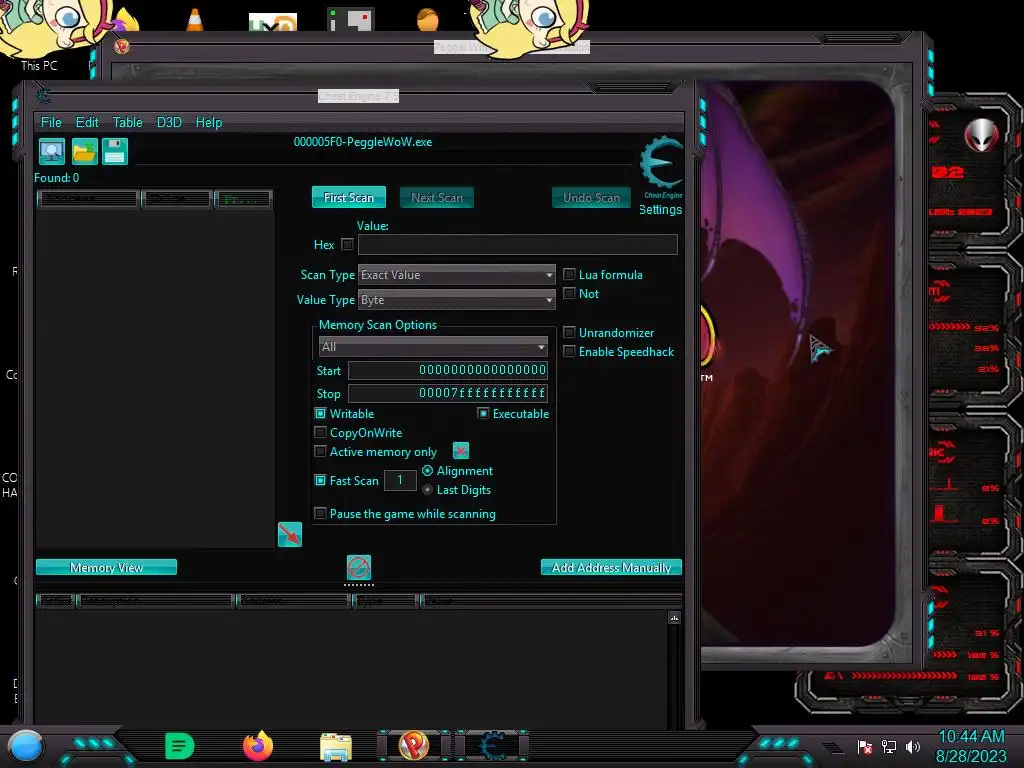Open the Help menu
Viewport: 1024px width, 768px height.
[x=209, y=122]
